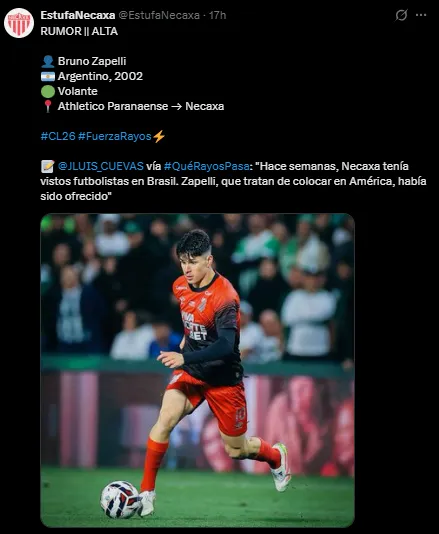Open the @EstufaNecaxa handle link
This screenshot has height=534, width=439.
(x=159, y=15)
